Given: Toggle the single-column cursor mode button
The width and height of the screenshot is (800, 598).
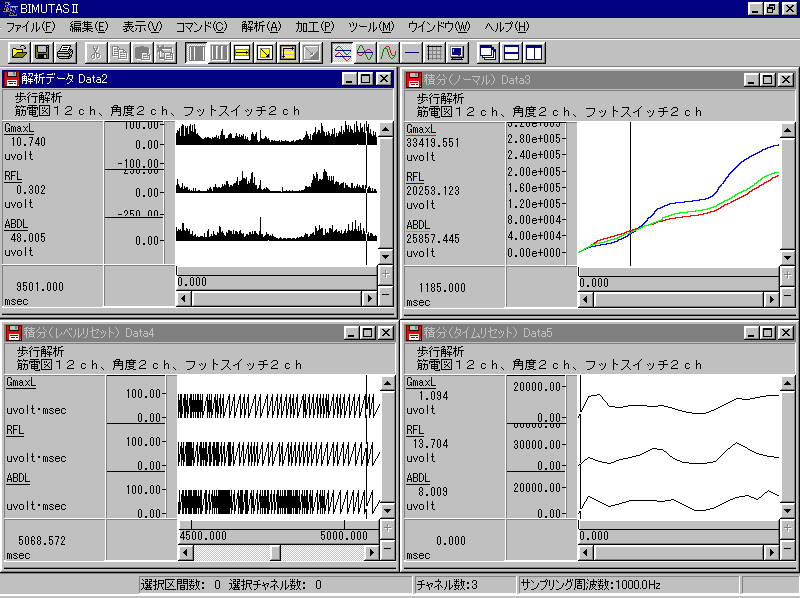Looking at the screenshot, I should pyautogui.click(x=196, y=52).
